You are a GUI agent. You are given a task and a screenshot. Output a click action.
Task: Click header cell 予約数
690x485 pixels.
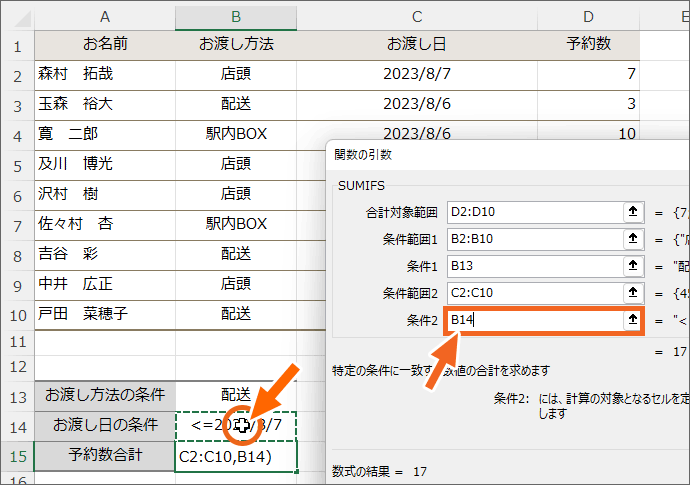click(x=588, y=45)
